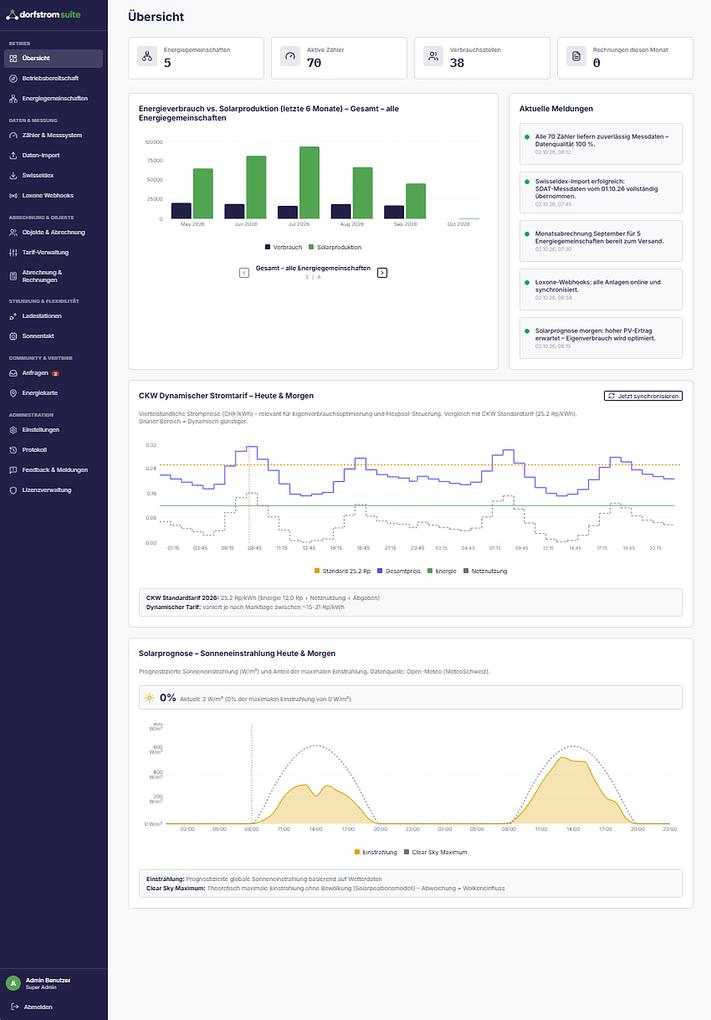The height and width of the screenshot is (1020, 711).
Task: Click the Einstellungen gear icon
Action: pos(13,430)
